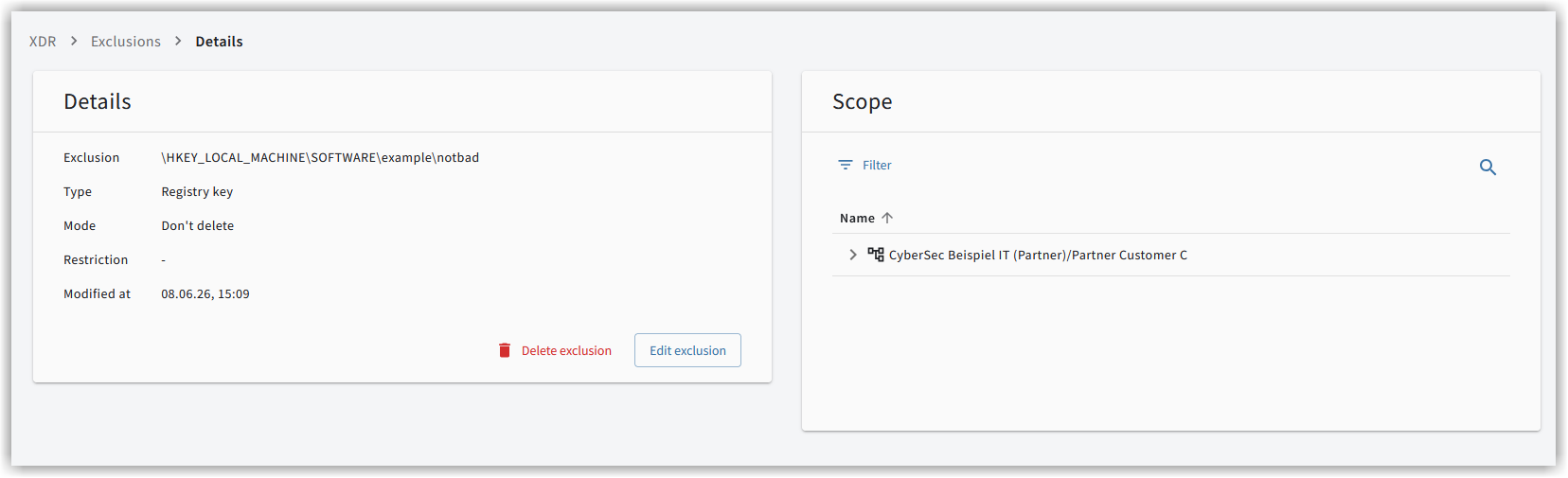Select the CyberSec Beispiel IT Partner Customer C entry

(1038, 255)
